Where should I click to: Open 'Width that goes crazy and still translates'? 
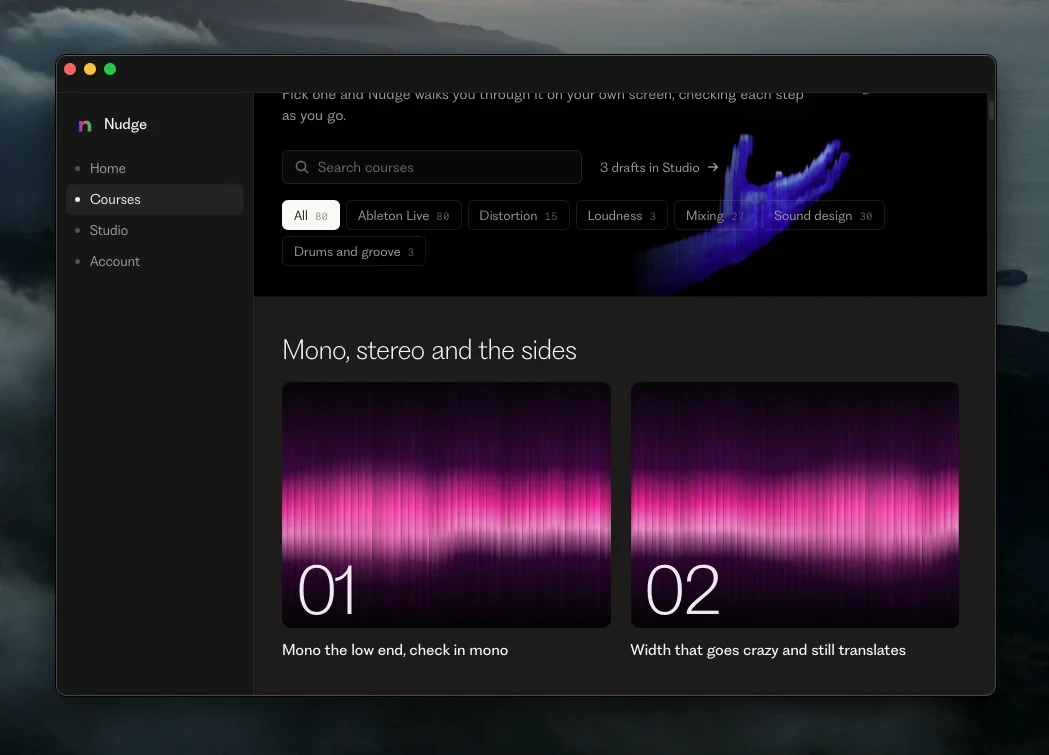pos(768,650)
